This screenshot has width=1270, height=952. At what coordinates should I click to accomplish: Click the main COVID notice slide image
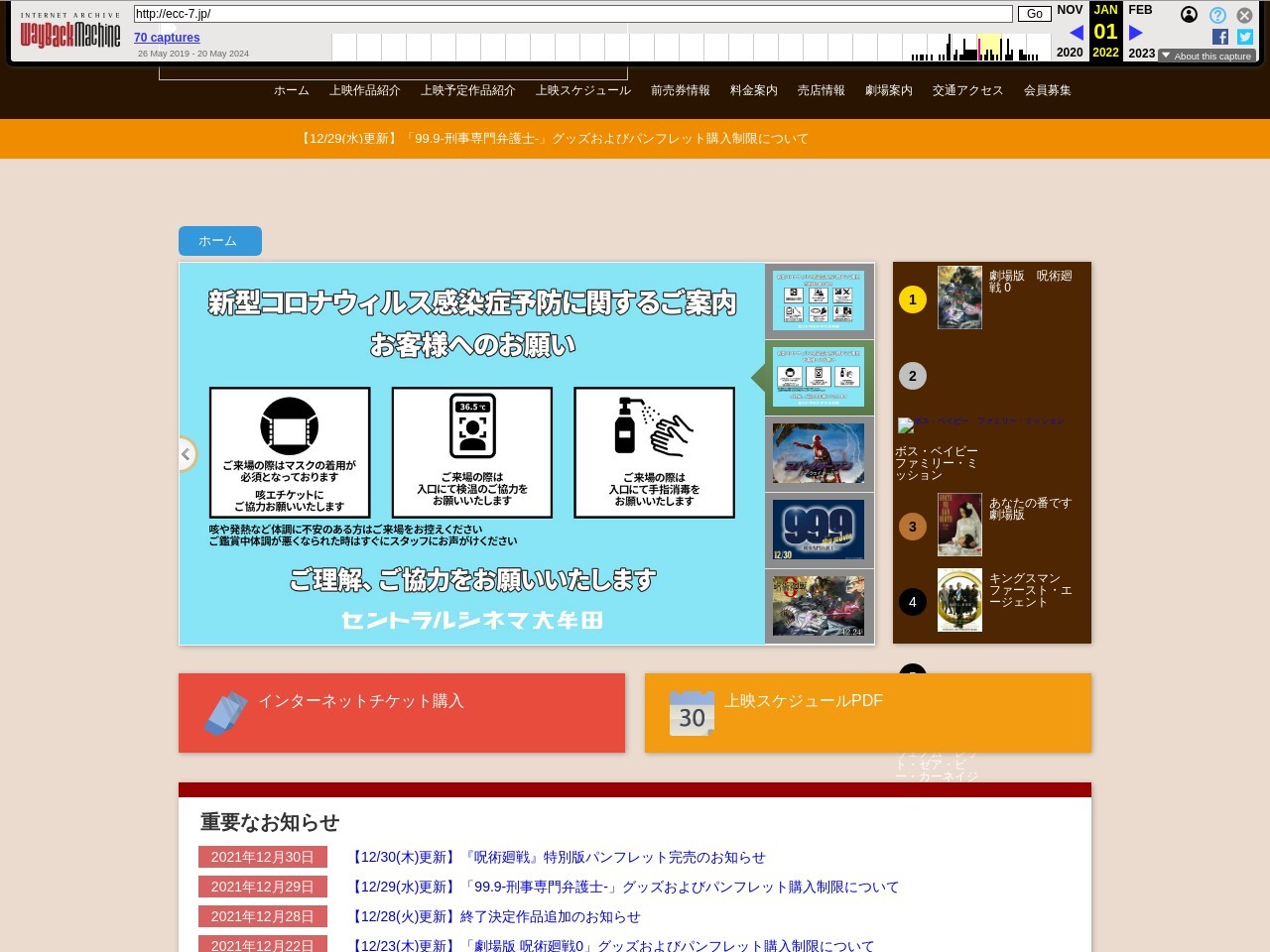pyautogui.click(x=472, y=454)
